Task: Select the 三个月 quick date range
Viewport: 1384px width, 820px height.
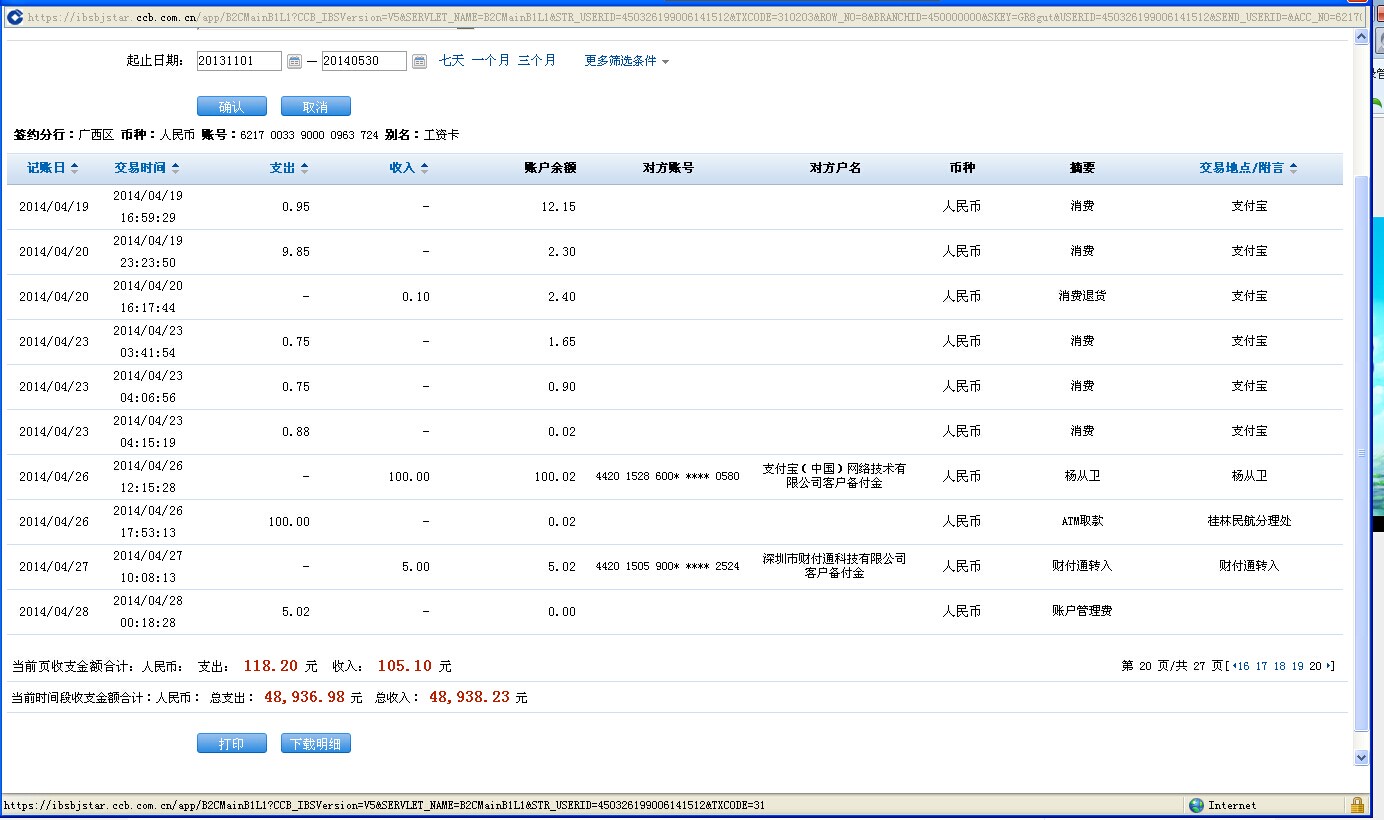Action: pyautogui.click(x=536, y=61)
